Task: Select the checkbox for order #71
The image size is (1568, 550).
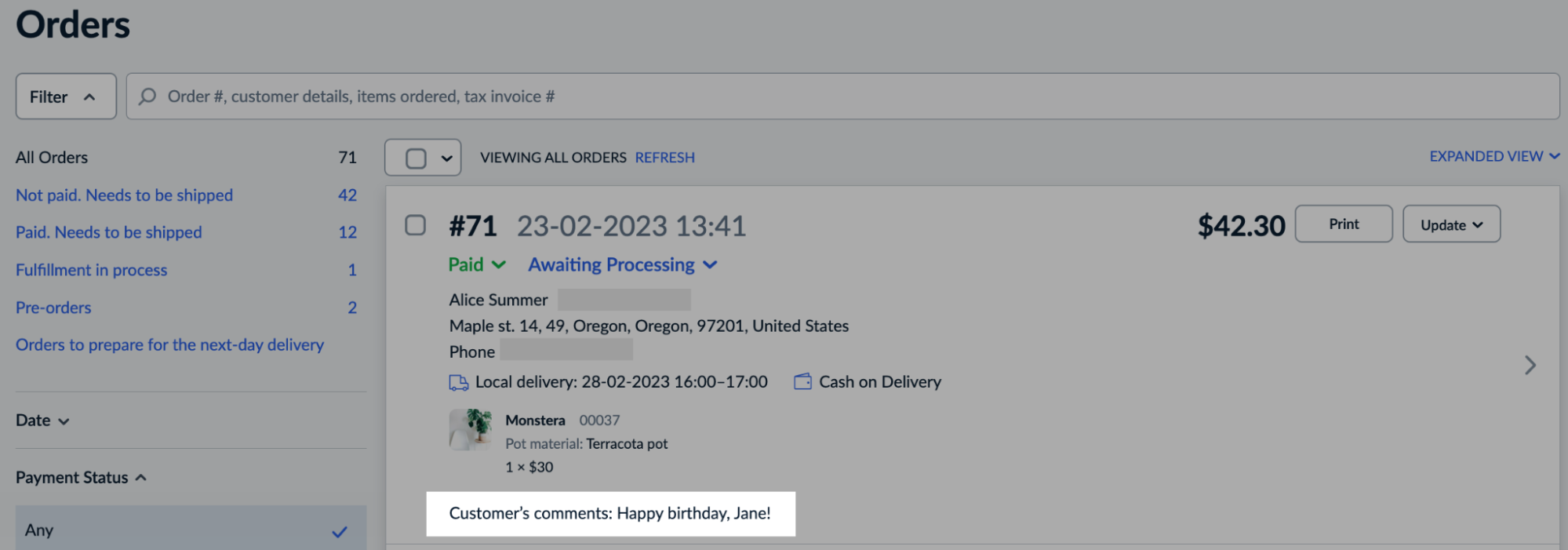Action: (417, 226)
